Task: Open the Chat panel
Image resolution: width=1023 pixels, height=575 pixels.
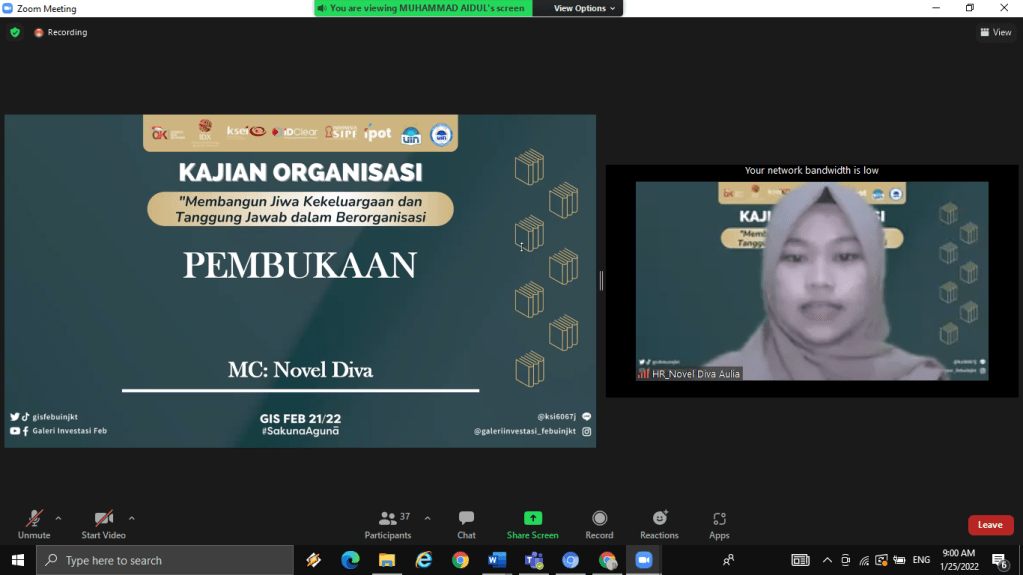Action: [x=466, y=523]
